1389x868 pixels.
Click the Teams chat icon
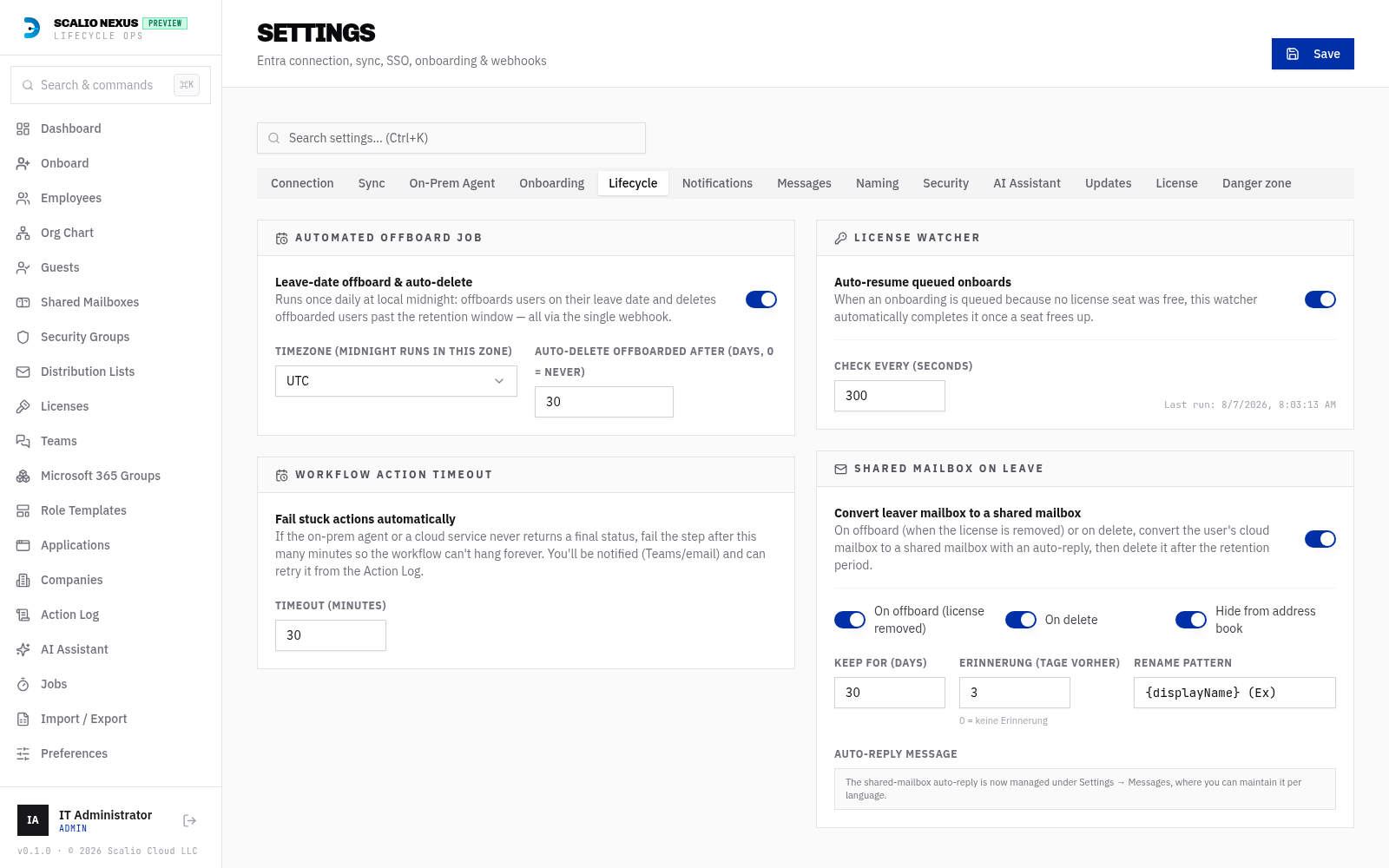click(23, 441)
